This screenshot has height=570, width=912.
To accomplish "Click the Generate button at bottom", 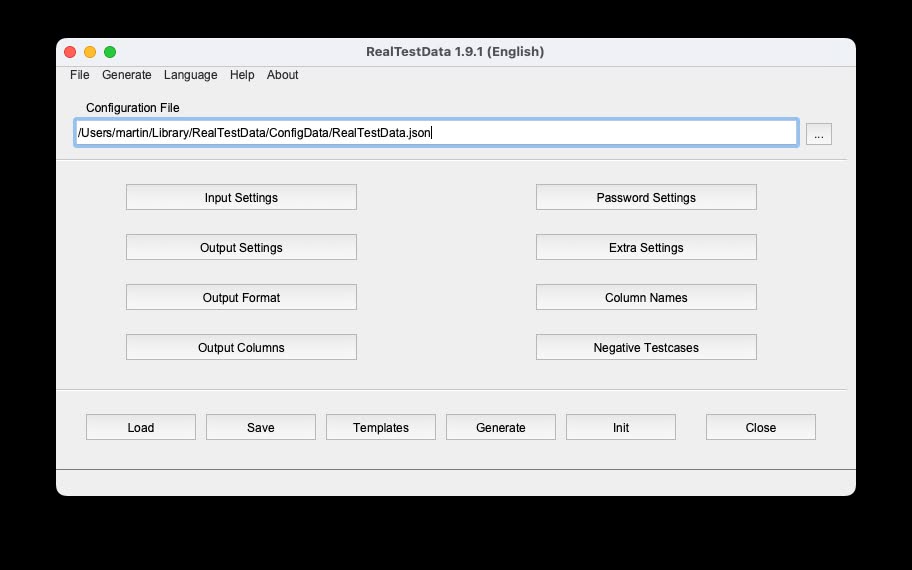I will pos(501,428).
